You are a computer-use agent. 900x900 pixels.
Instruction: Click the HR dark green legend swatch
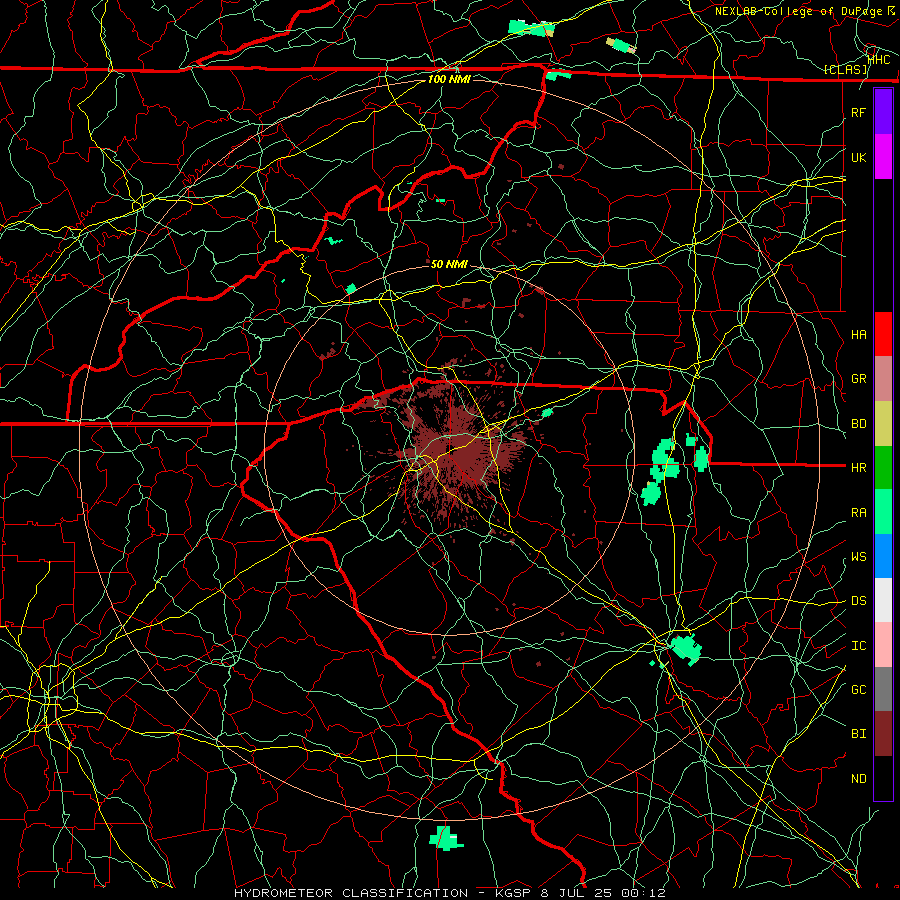coord(883,468)
